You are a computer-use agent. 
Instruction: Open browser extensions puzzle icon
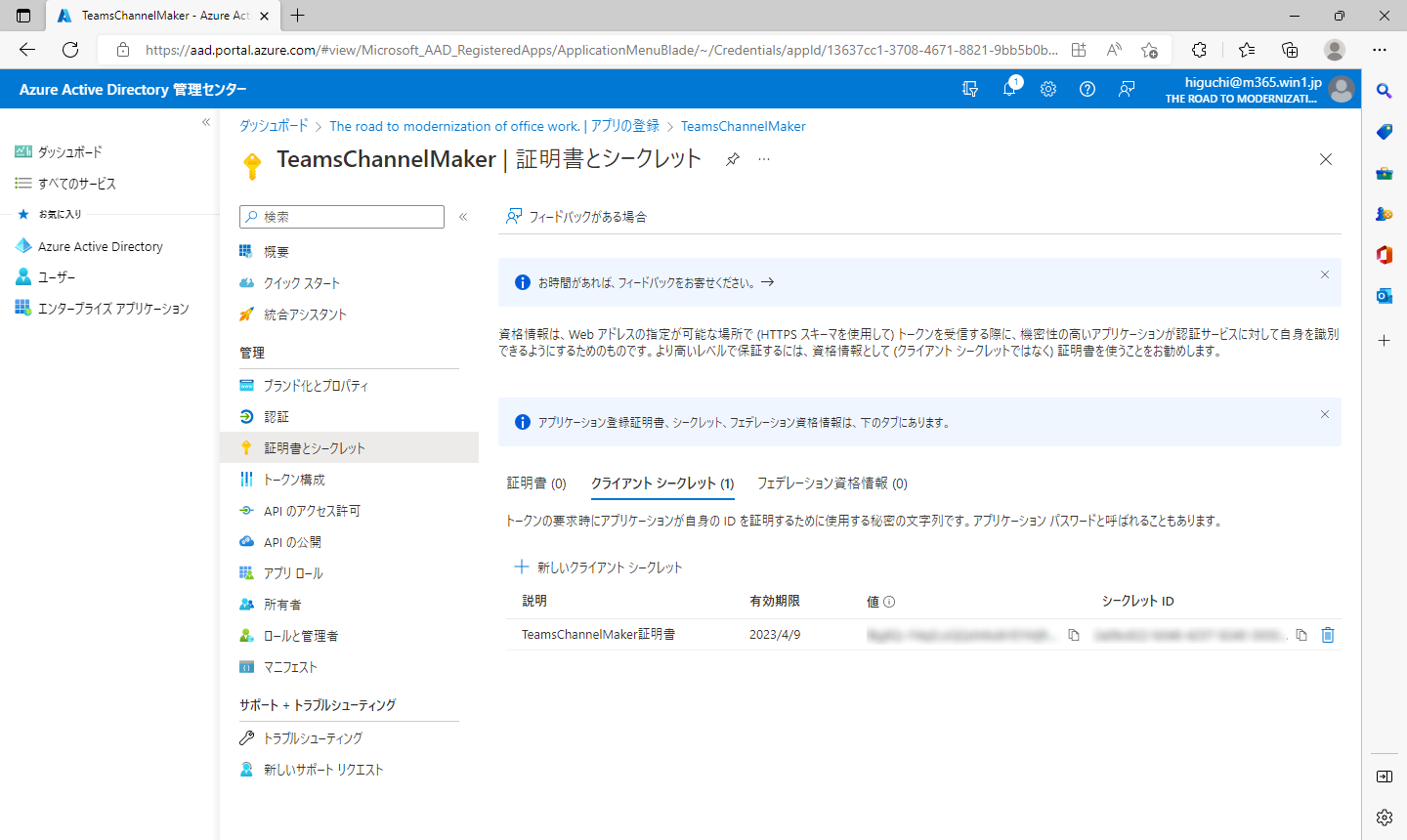[x=1200, y=50]
